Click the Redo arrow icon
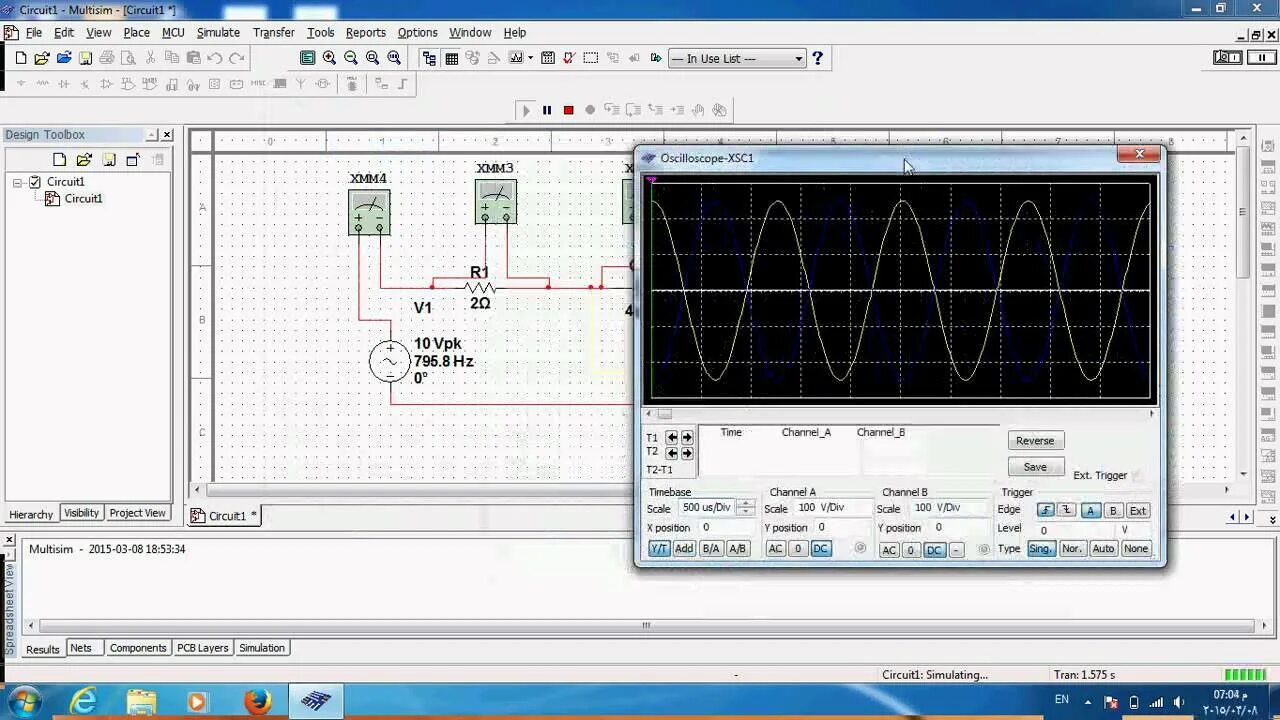The image size is (1280, 720). [236, 58]
